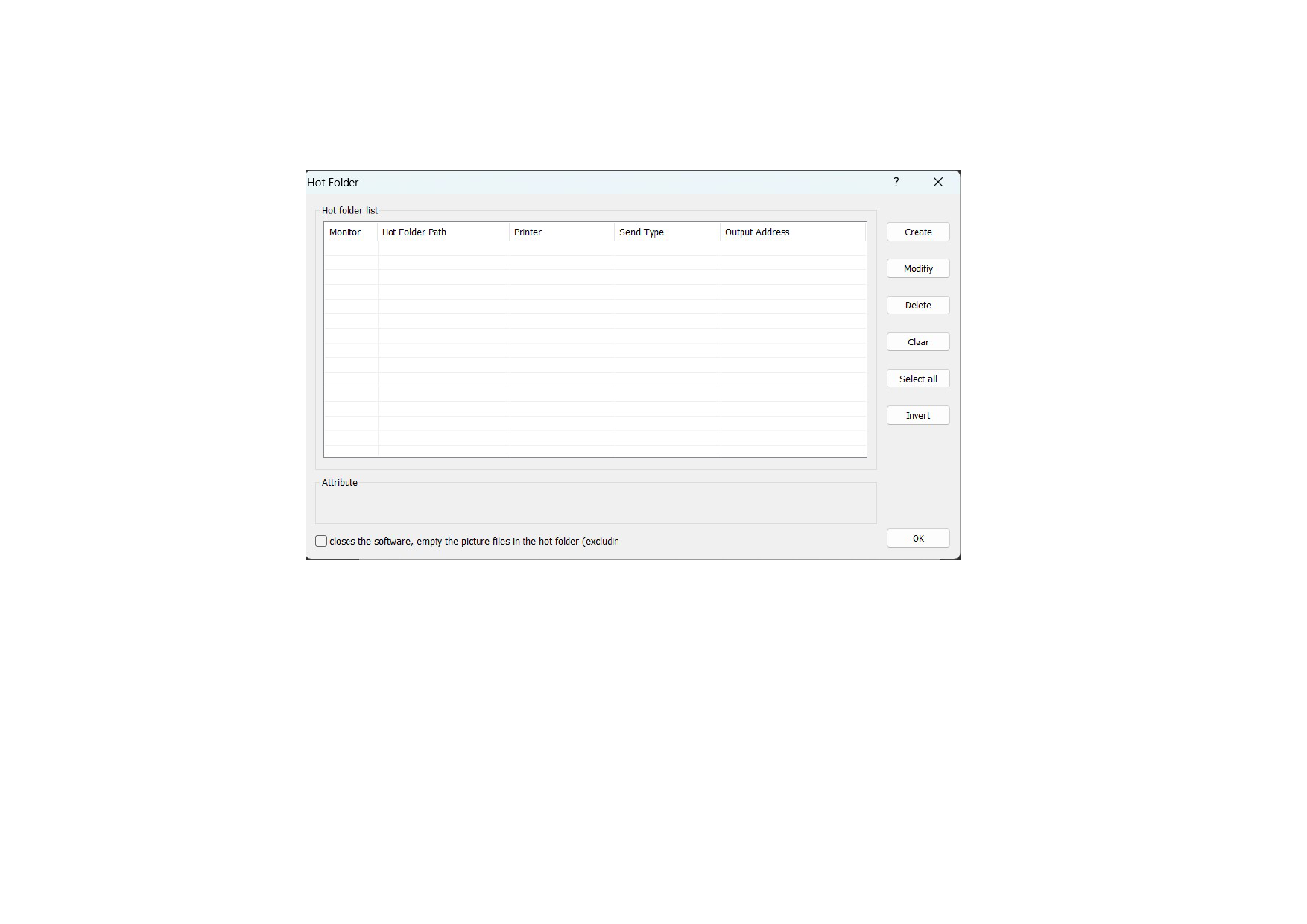Click the question mark help icon
This screenshot has width=1307, height=924.
point(896,183)
